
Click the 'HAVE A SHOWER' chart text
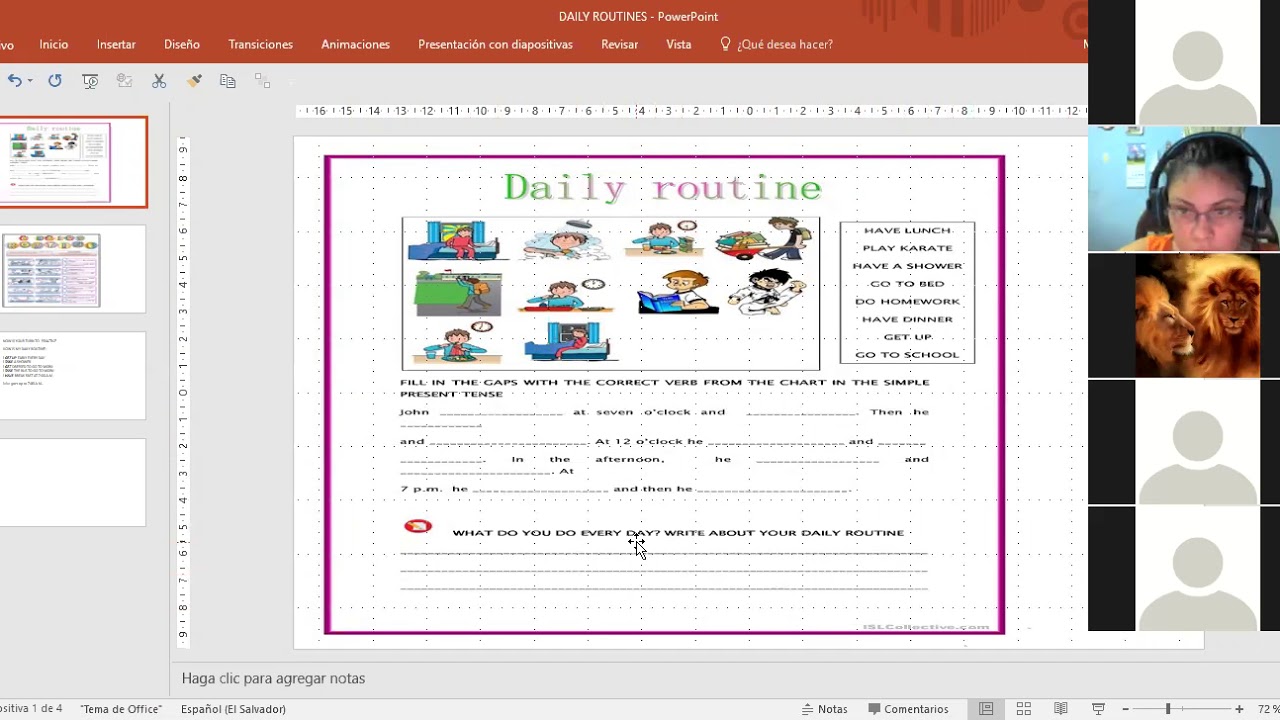click(x=907, y=266)
